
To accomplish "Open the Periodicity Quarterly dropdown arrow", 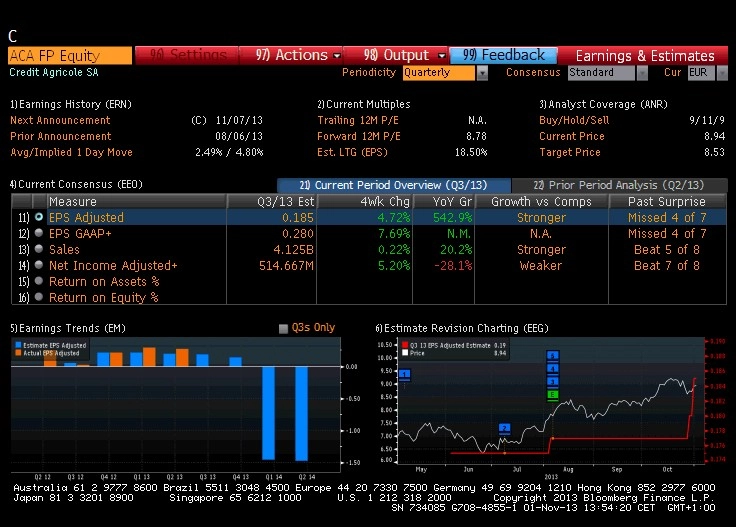I will (482, 73).
